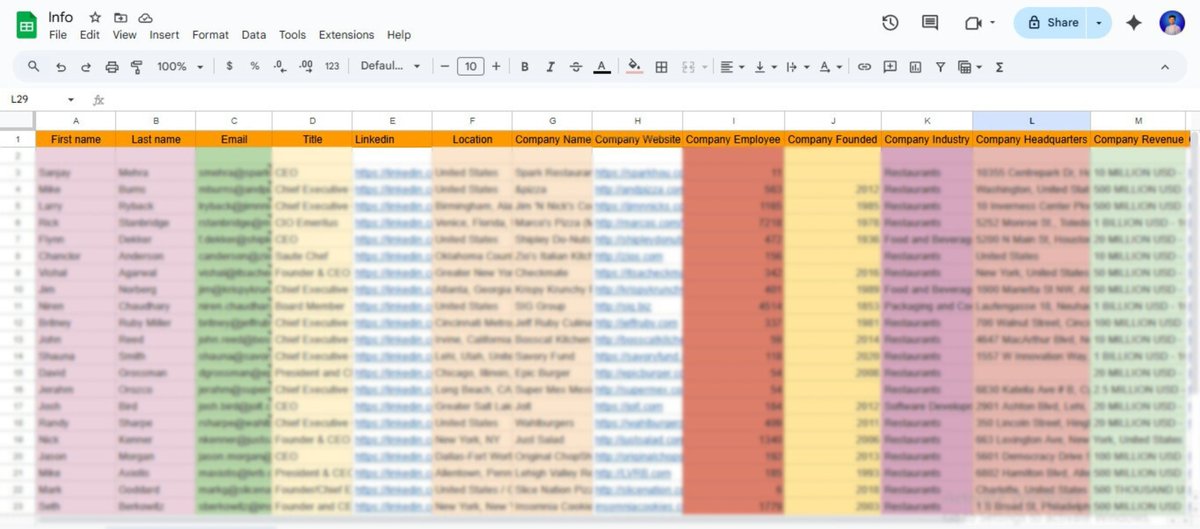Activate the paint format tool

137,67
